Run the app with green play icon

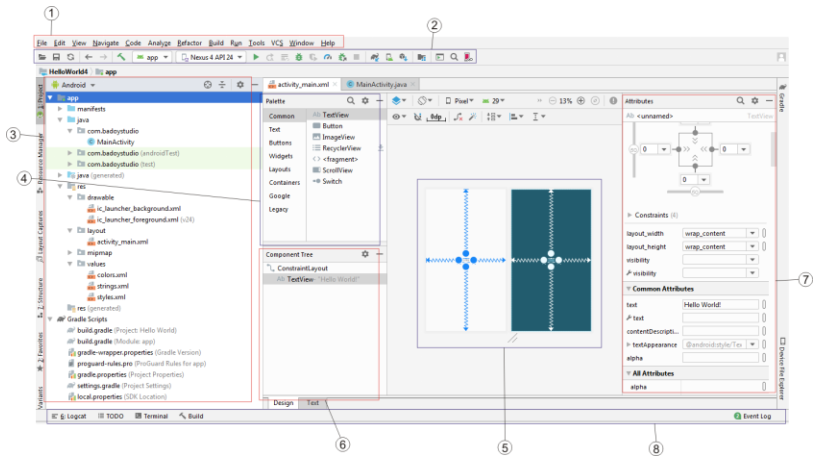pyautogui.click(x=256, y=57)
